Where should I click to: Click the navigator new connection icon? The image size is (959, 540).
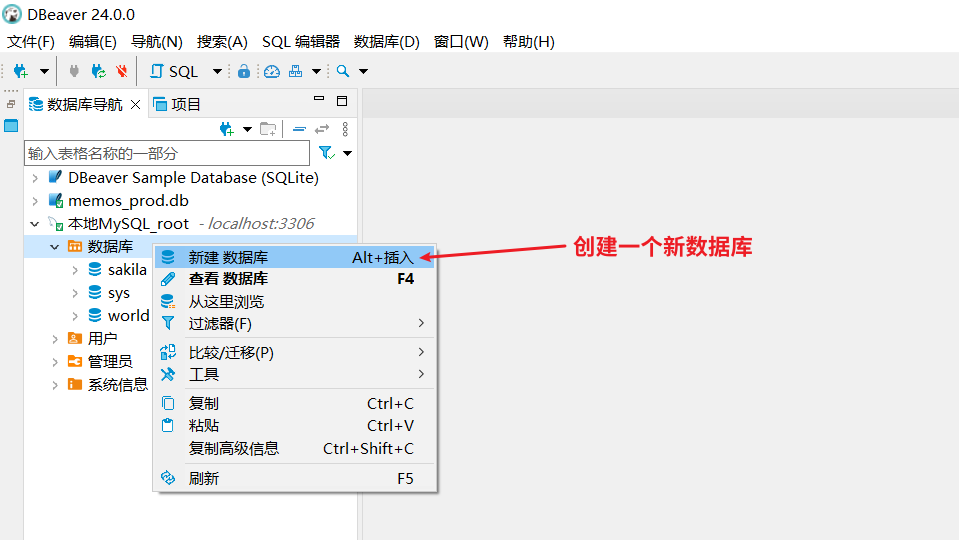(227, 129)
